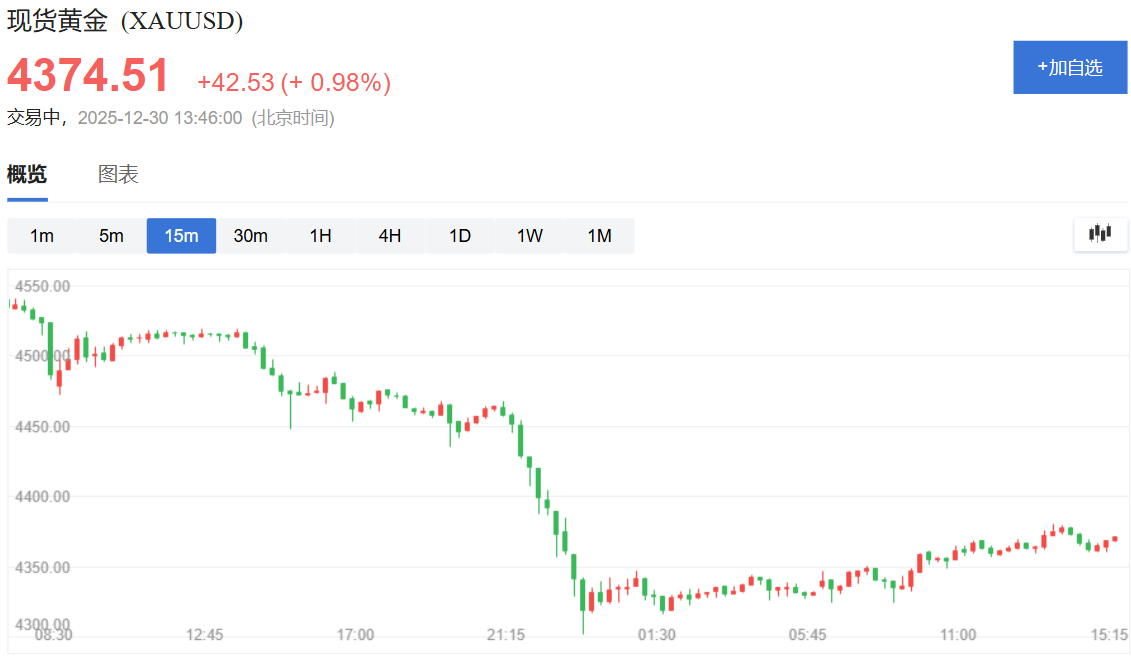The height and width of the screenshot is (656, 1131).
Task: Click the 01:30 time axis label
Action: tap(656, 635)
